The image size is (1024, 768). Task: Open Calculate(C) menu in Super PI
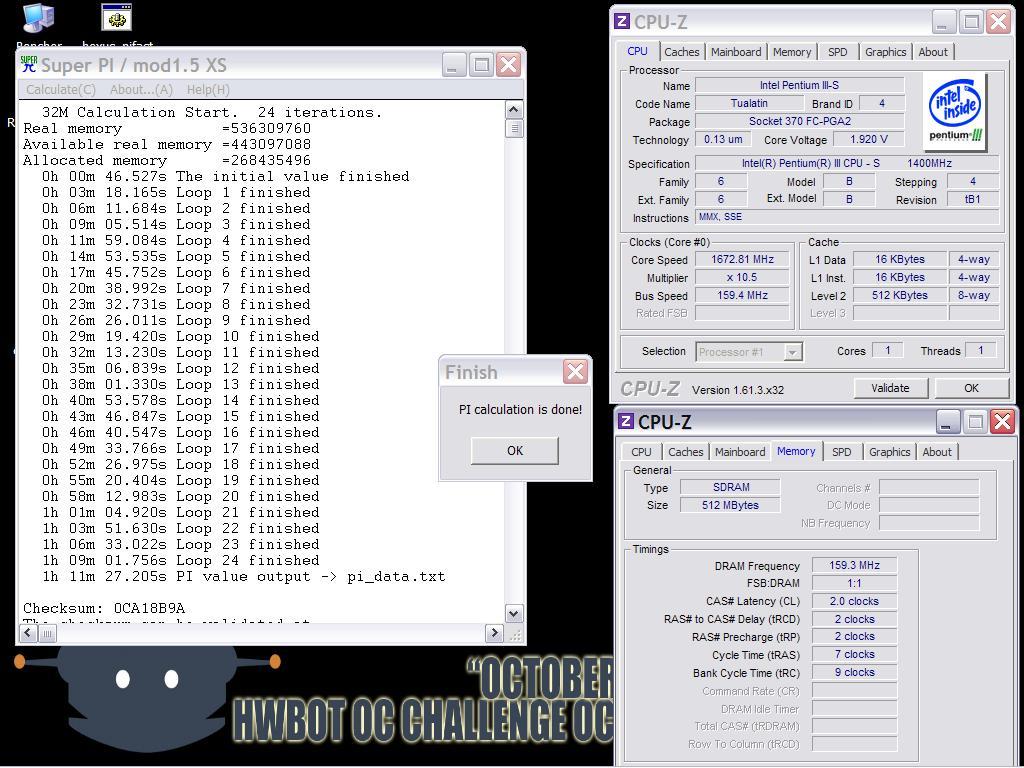pyautogui.click(x=61, y=89)
